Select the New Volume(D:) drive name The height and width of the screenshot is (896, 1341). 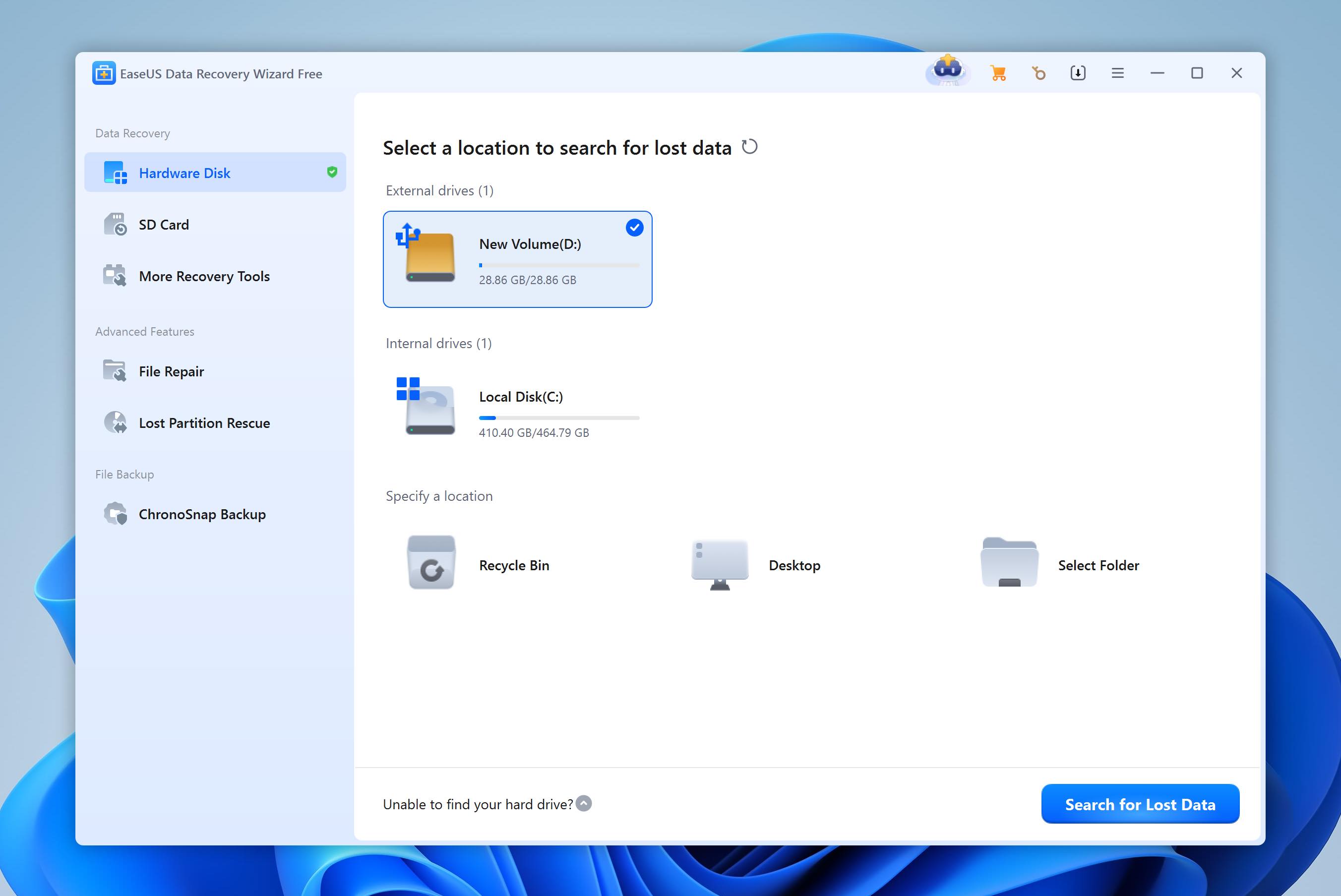tap(530, 244)
